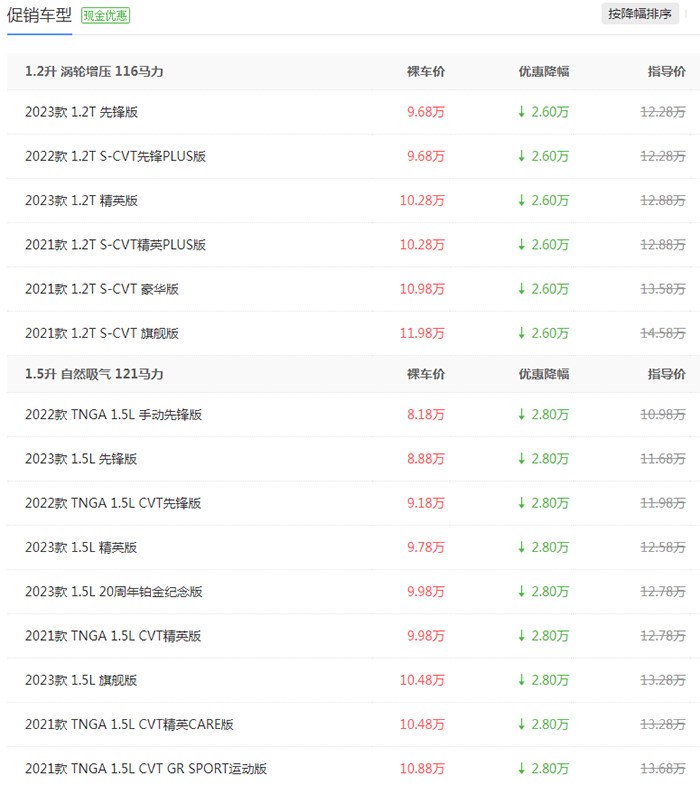Click the 9.98万 price of 2021款 TNGA 1.5L CVT精英版
The image size is (700, 785).
point(426,636)
